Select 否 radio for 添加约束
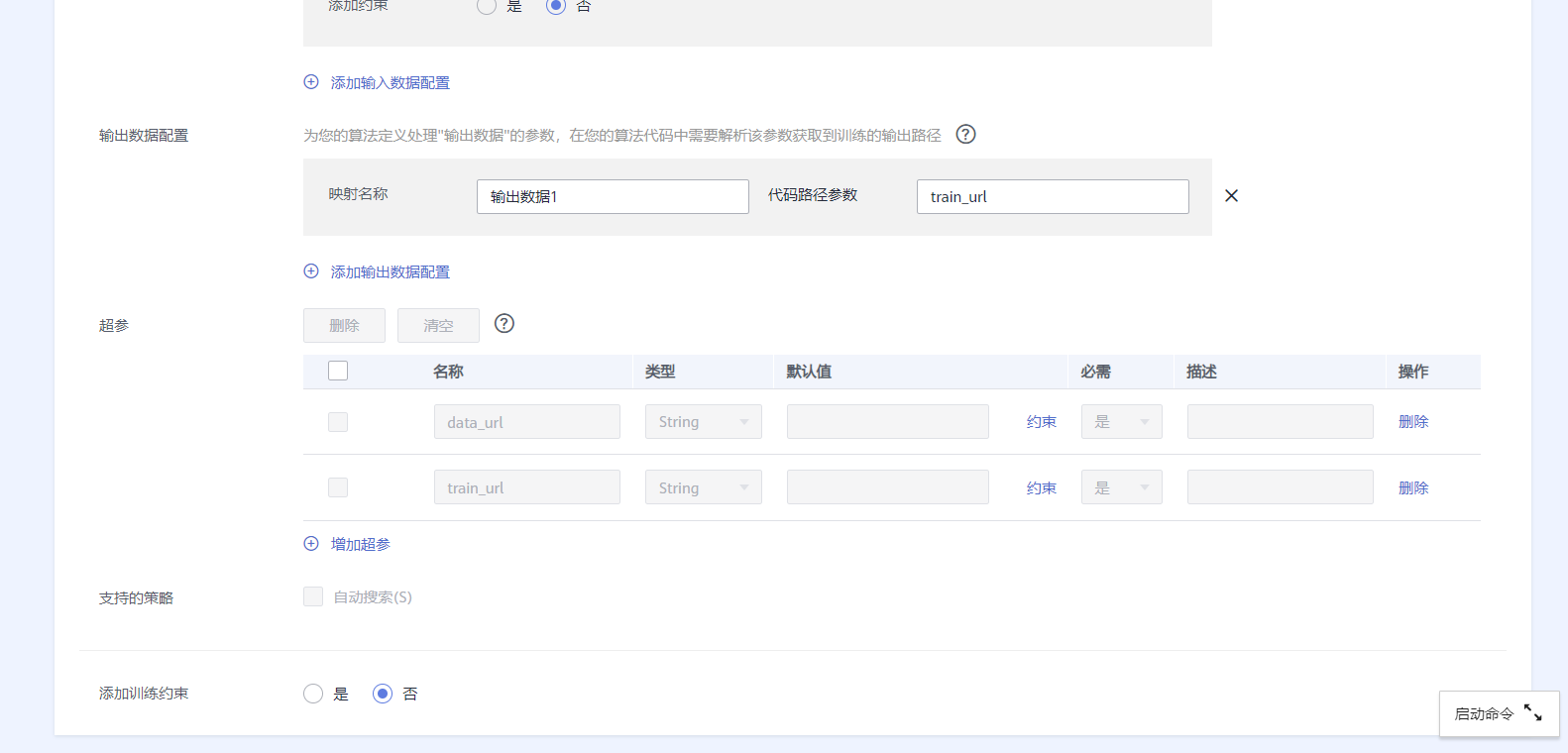1568x753 pixels. click(556, 6)
